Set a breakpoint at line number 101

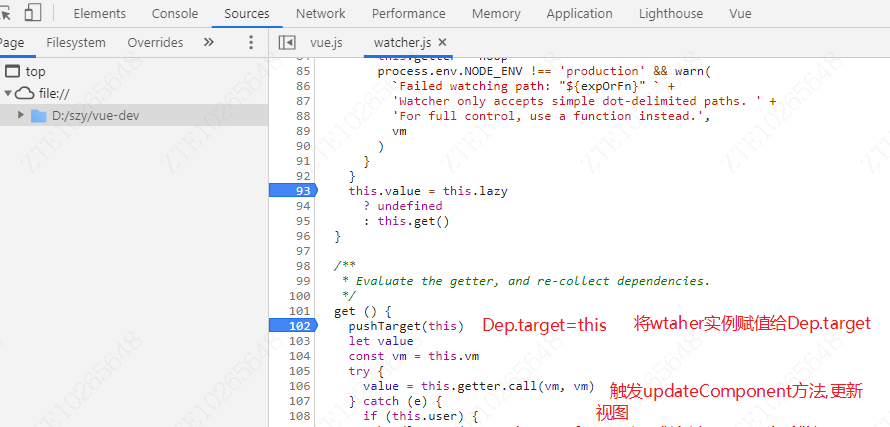pyautogui.click(x=300, y=311)
